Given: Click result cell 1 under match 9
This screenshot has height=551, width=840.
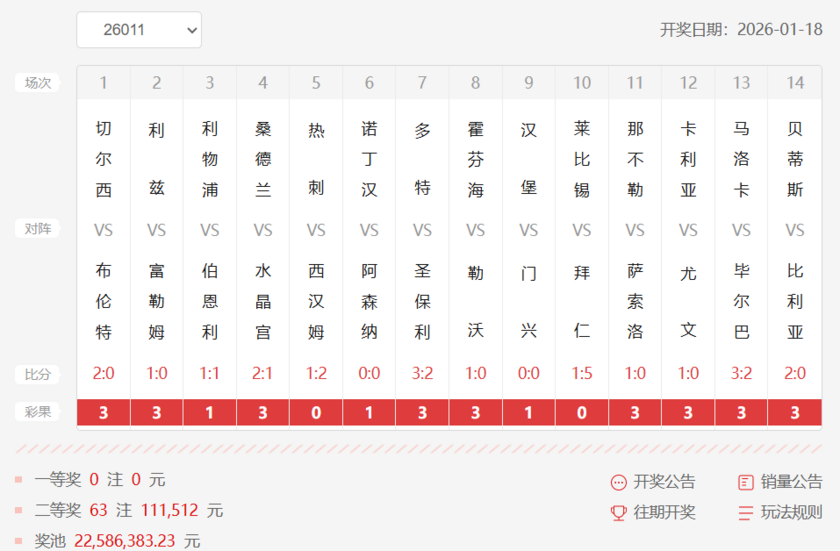Looking at the screenshot, I should [x=529, y=412].
